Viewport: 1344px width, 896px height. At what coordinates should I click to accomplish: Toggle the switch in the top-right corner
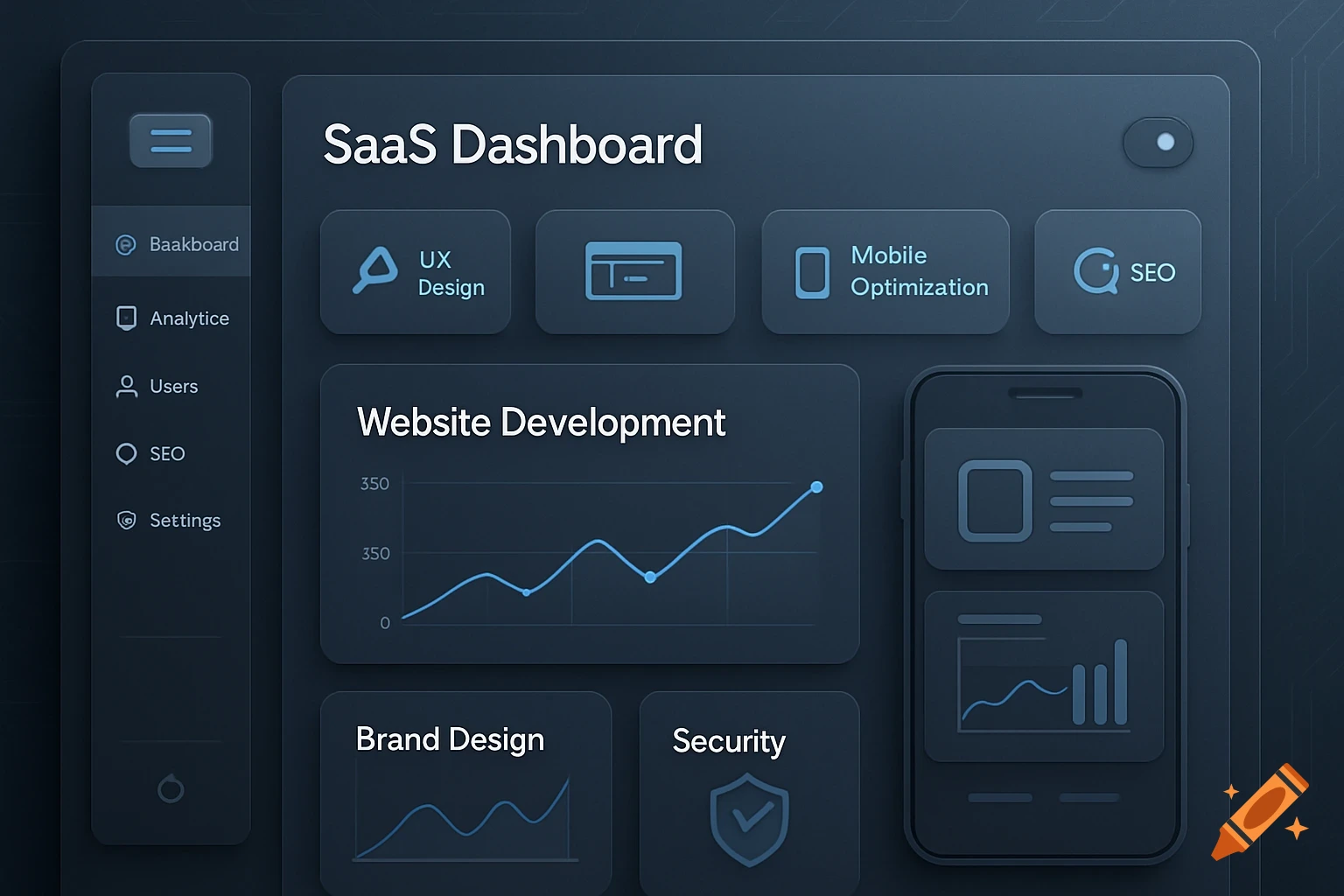click(x=1158, y=143)
